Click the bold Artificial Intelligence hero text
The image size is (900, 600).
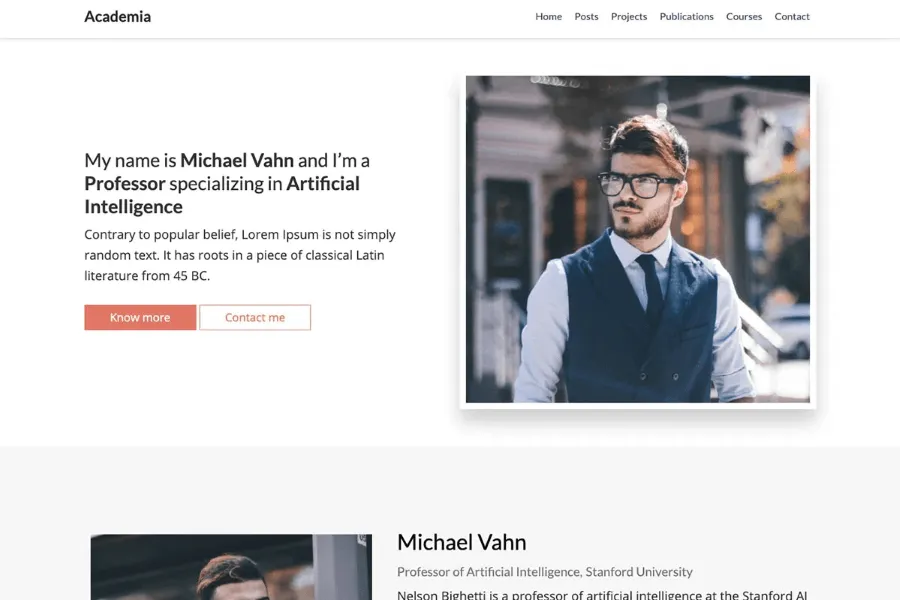[x=222, y=195]
